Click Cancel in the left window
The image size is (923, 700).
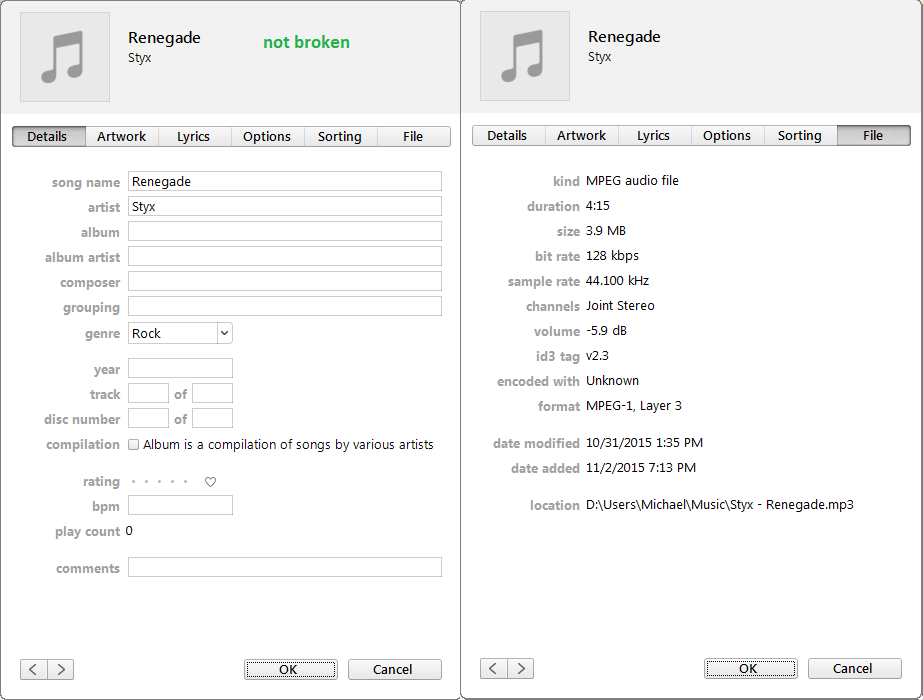(394, 669)
